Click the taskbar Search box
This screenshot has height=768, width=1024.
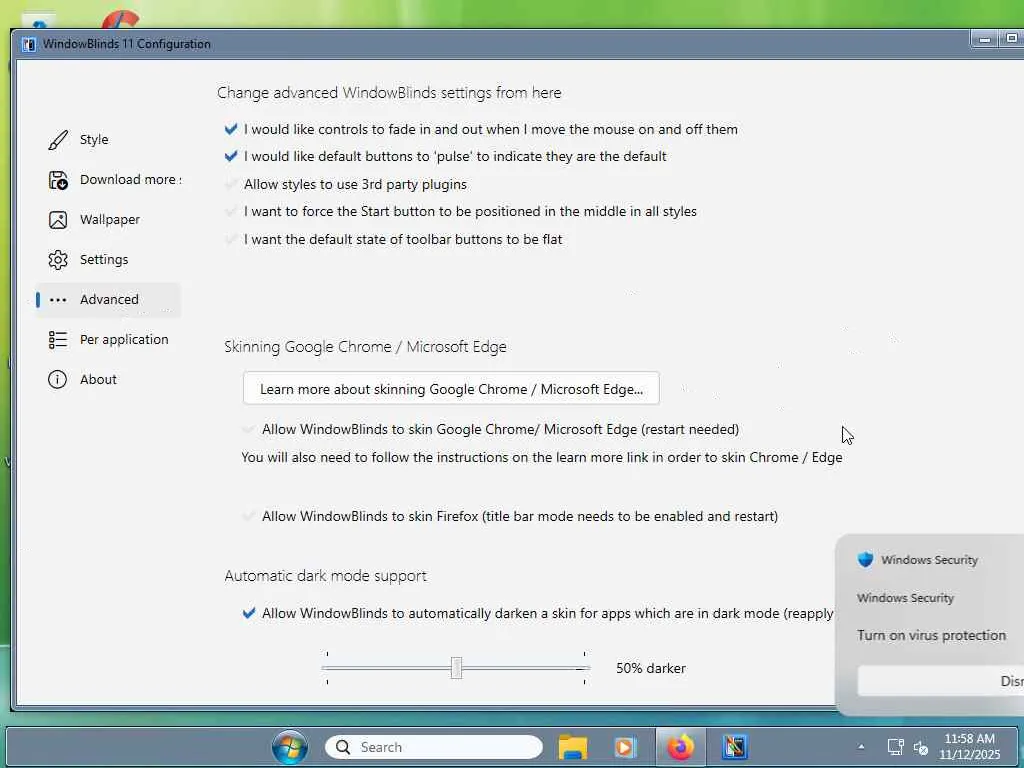click(x=434, y=747)
